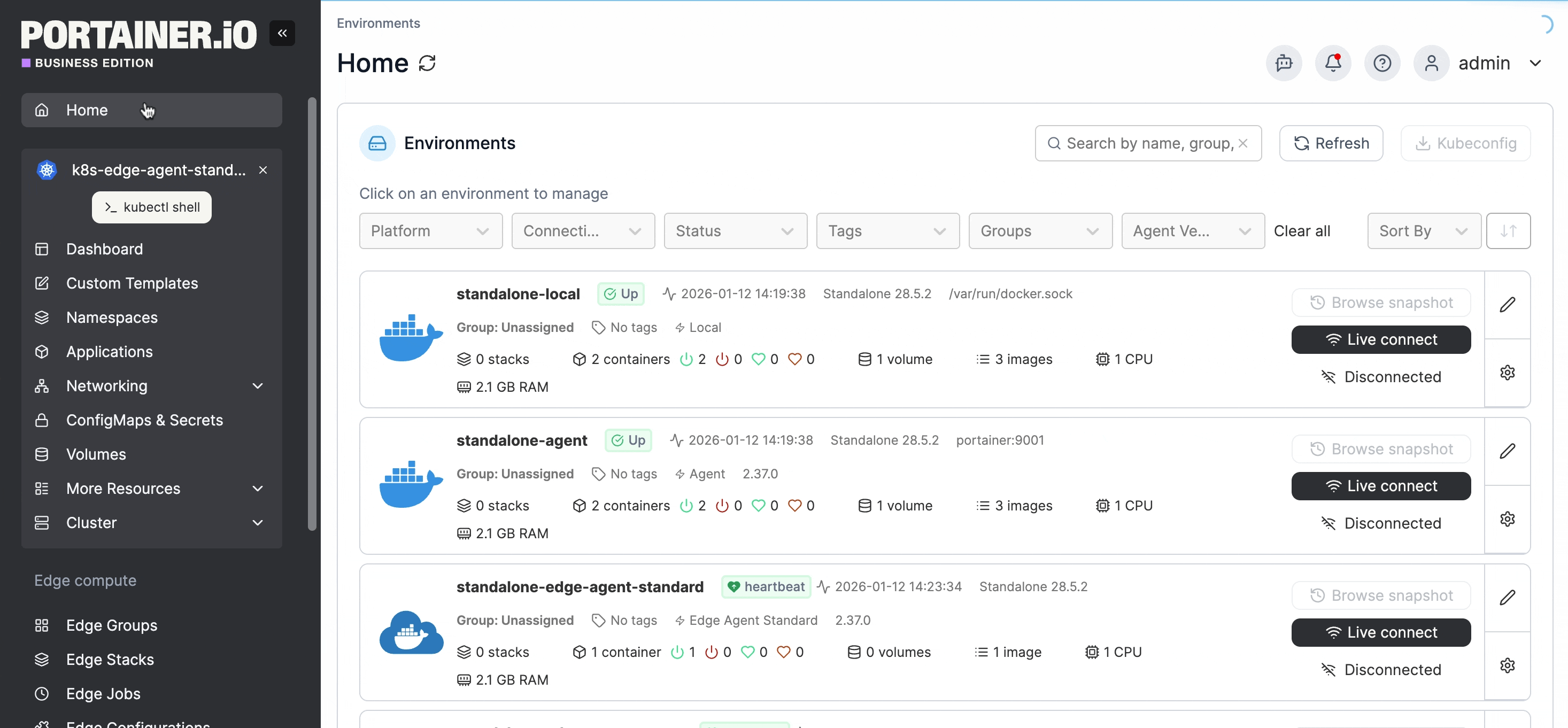The image size is (1568, 728).
Task: Go to Namespaces in the sidebar
Action: (112, 317)
